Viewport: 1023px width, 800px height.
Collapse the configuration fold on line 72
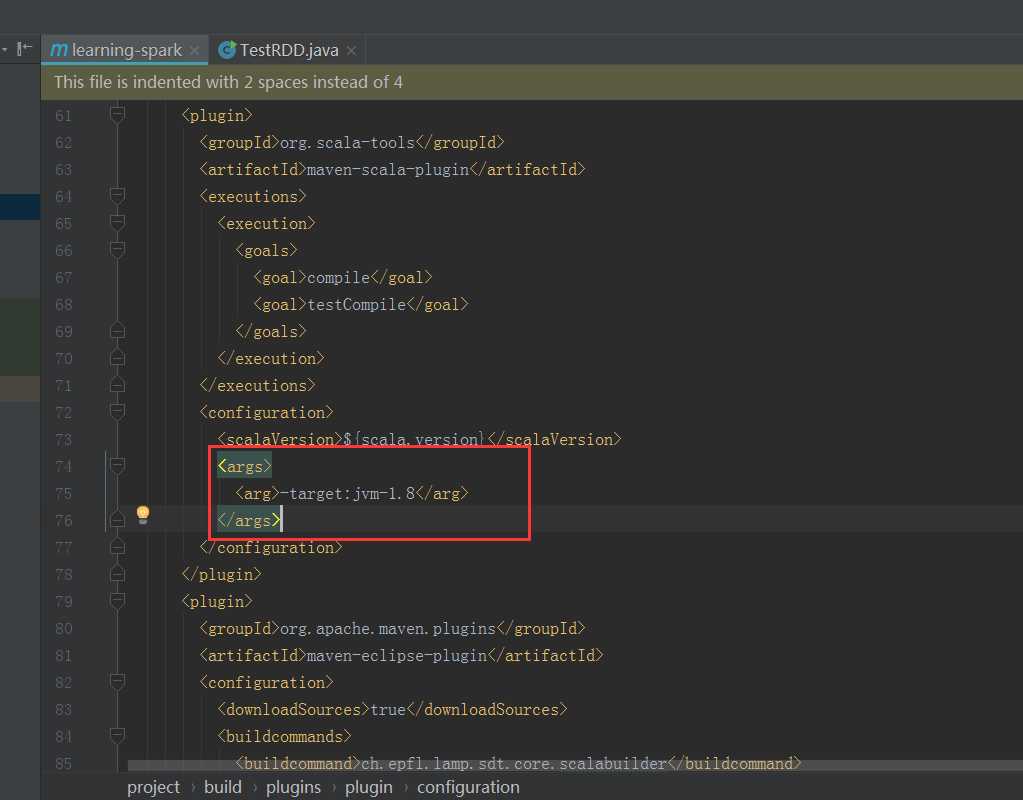117,412
